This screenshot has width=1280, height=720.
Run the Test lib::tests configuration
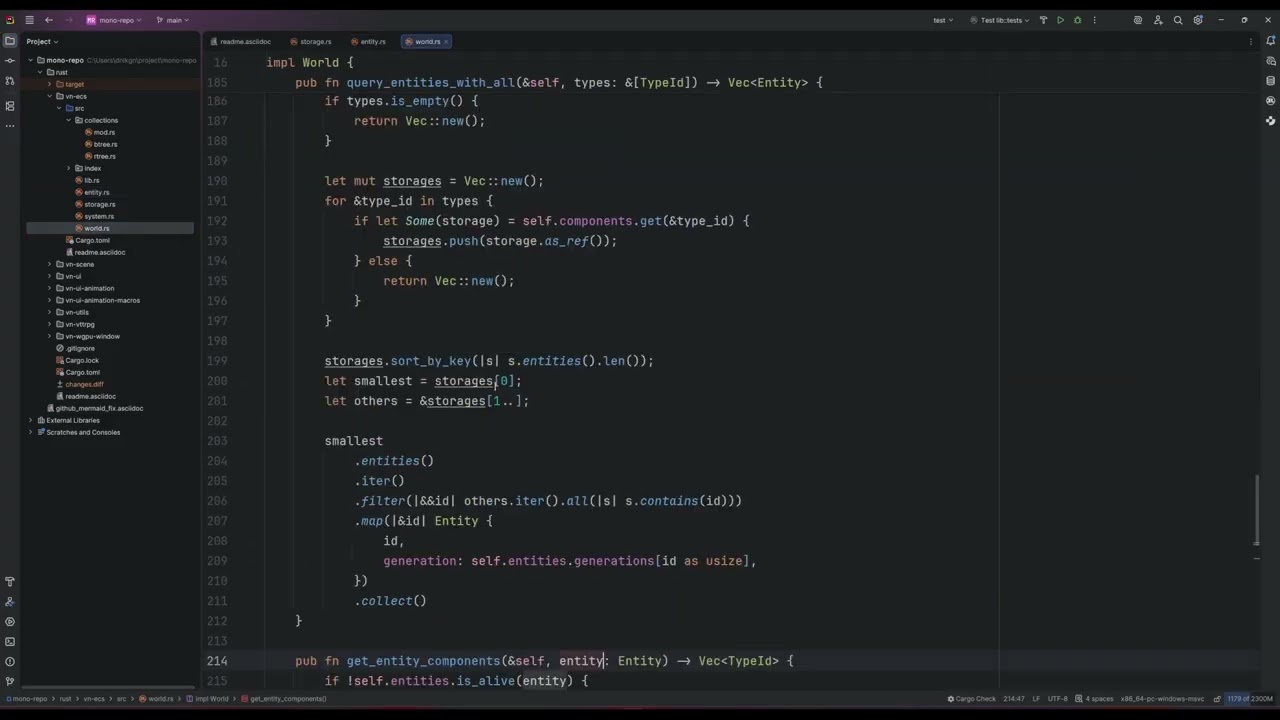1060,20
